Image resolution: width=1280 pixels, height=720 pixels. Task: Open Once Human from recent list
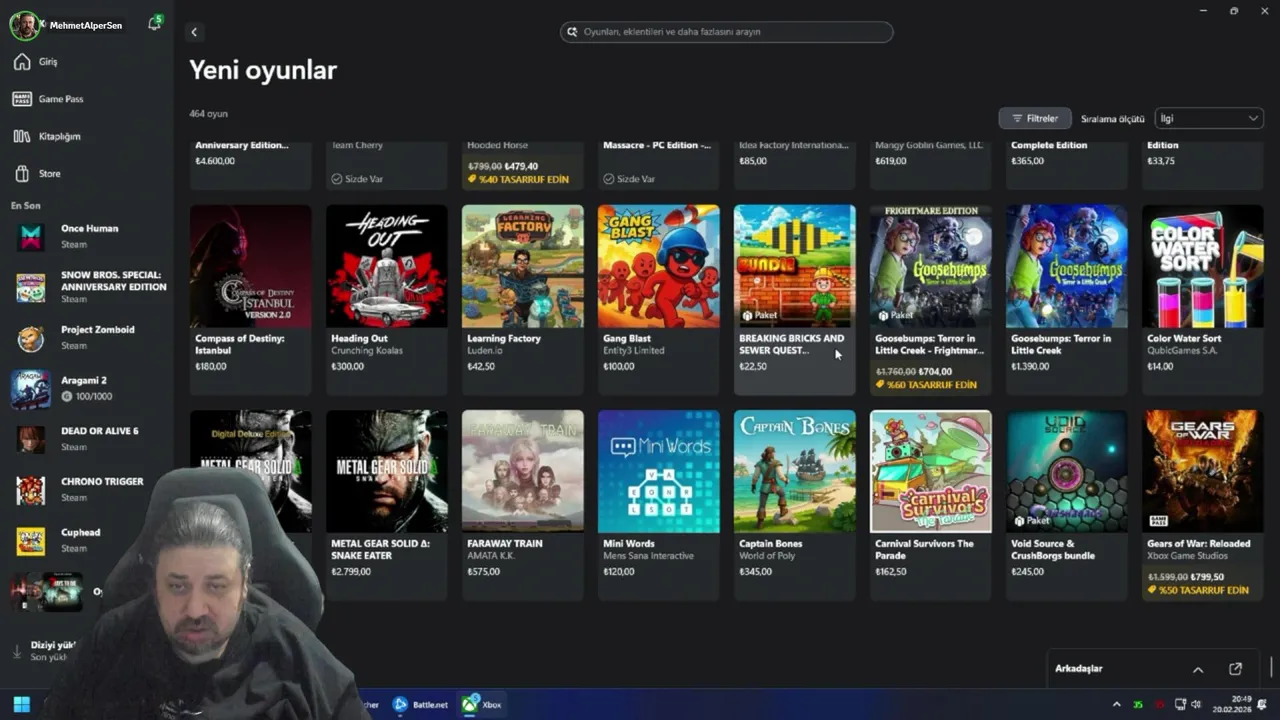click(87, 236)
